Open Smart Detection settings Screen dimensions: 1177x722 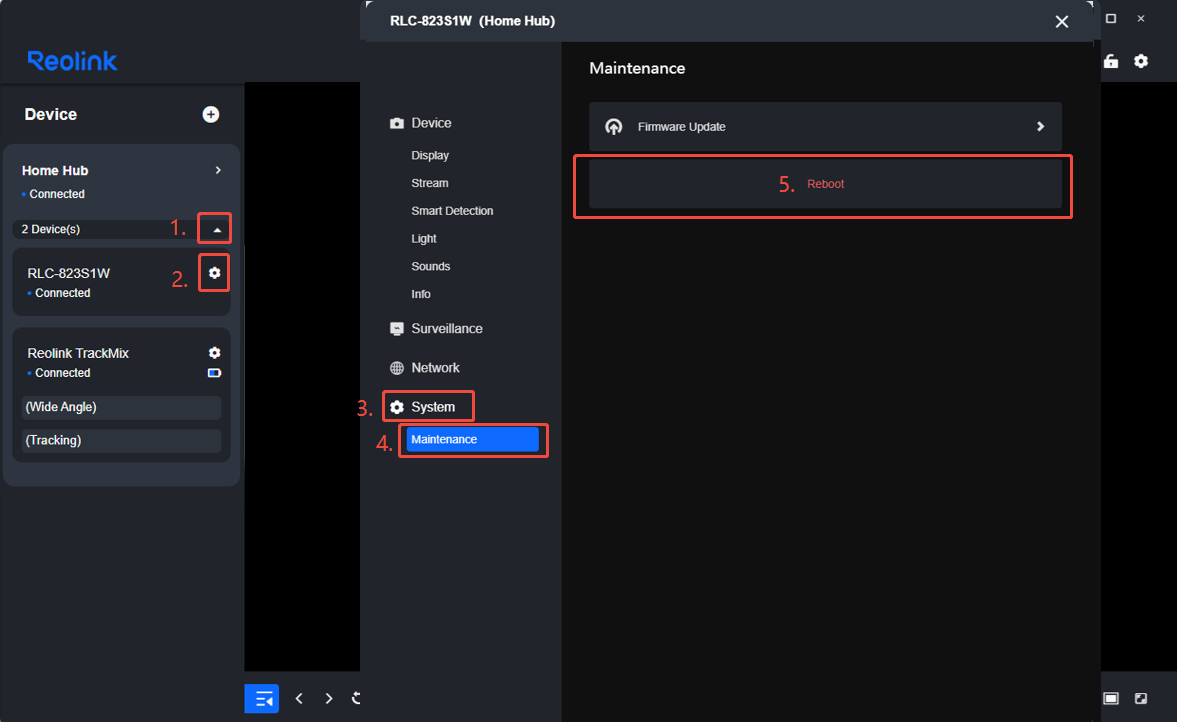[452, 211]
